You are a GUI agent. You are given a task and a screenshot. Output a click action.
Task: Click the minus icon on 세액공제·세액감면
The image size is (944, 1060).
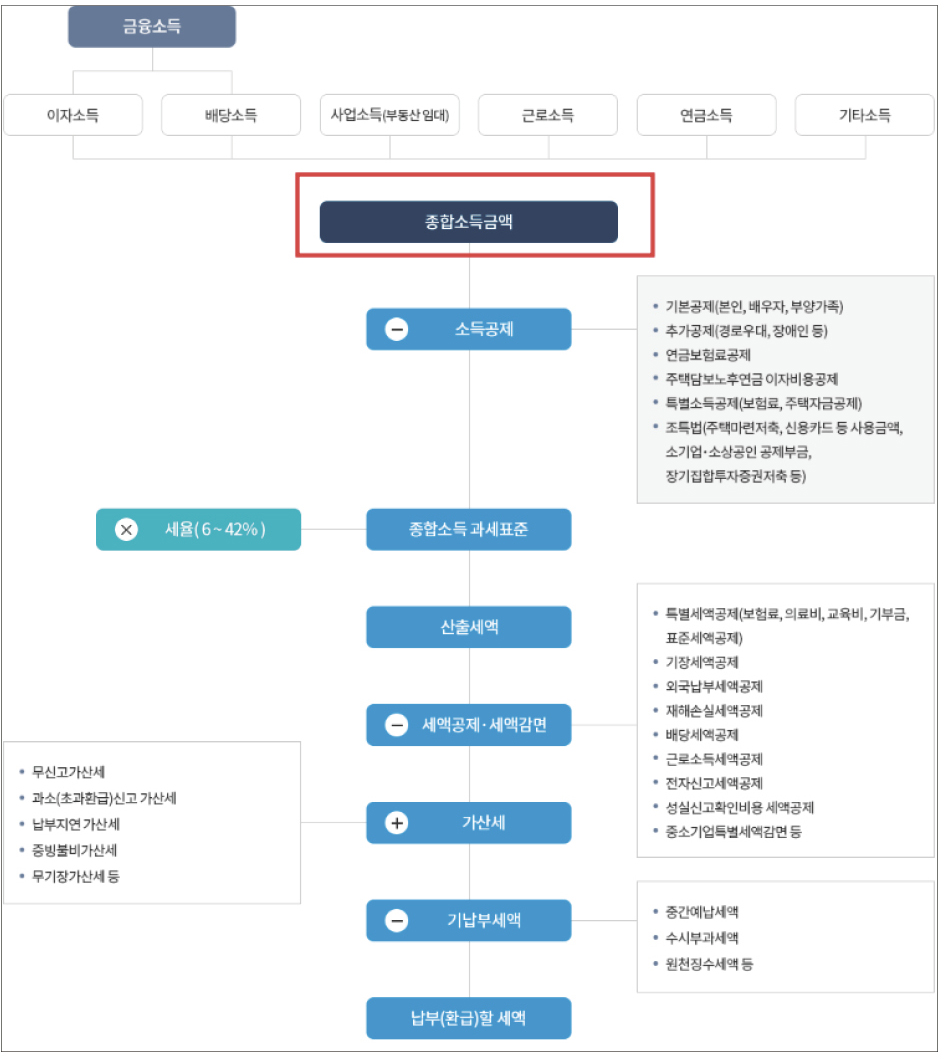pos(397,725)
